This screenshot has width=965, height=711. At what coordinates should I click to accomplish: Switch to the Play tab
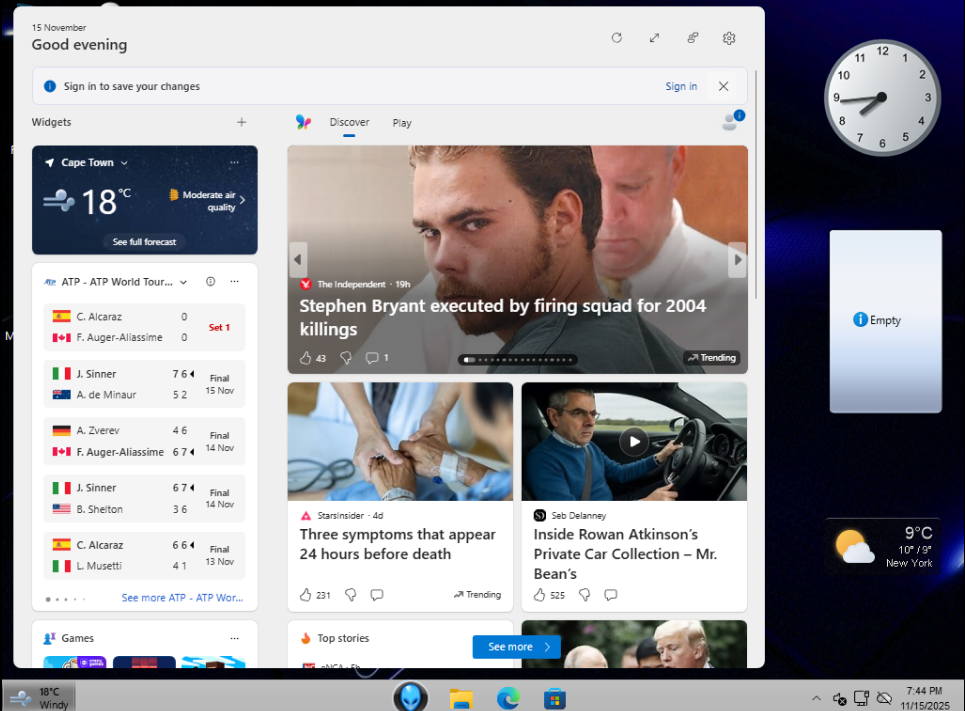pyautogui.click(x=402, y=123)
